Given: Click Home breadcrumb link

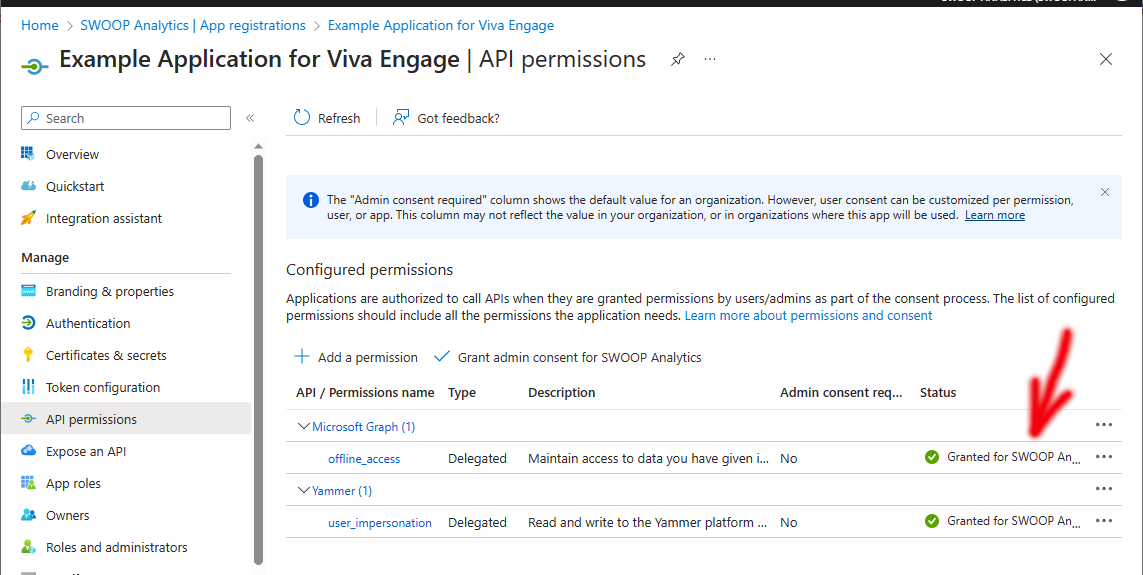Looking at the screenshot, I should tap(39, 26).
